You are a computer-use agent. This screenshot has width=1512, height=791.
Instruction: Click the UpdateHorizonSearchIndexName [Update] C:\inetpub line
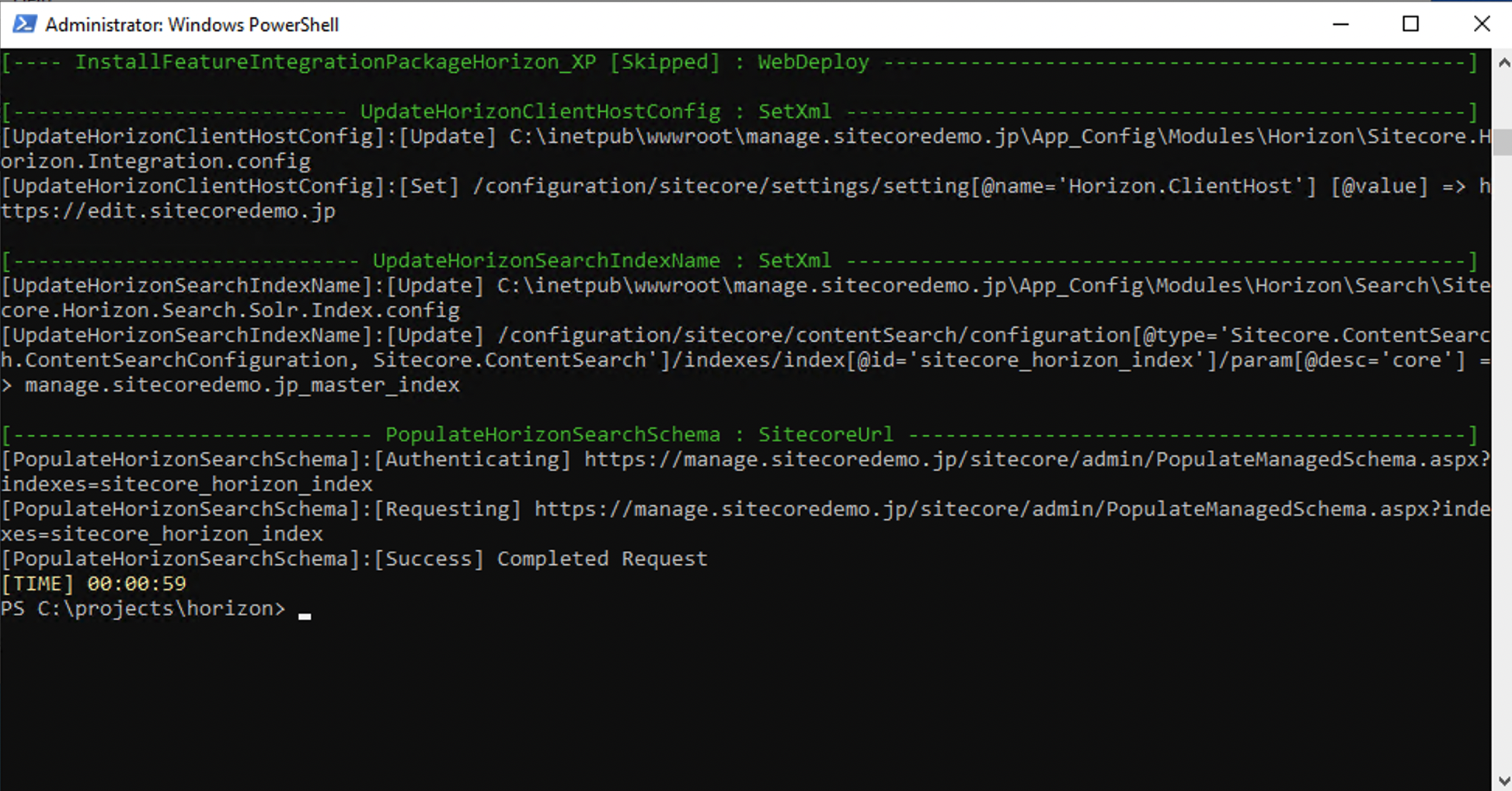click(x=745, y=286)
